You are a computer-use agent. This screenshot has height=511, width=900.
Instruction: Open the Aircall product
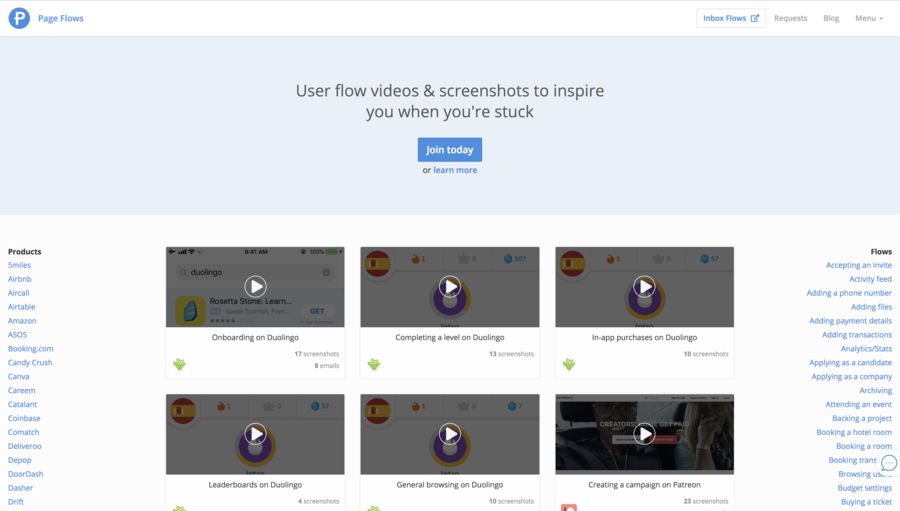[18, 293]
